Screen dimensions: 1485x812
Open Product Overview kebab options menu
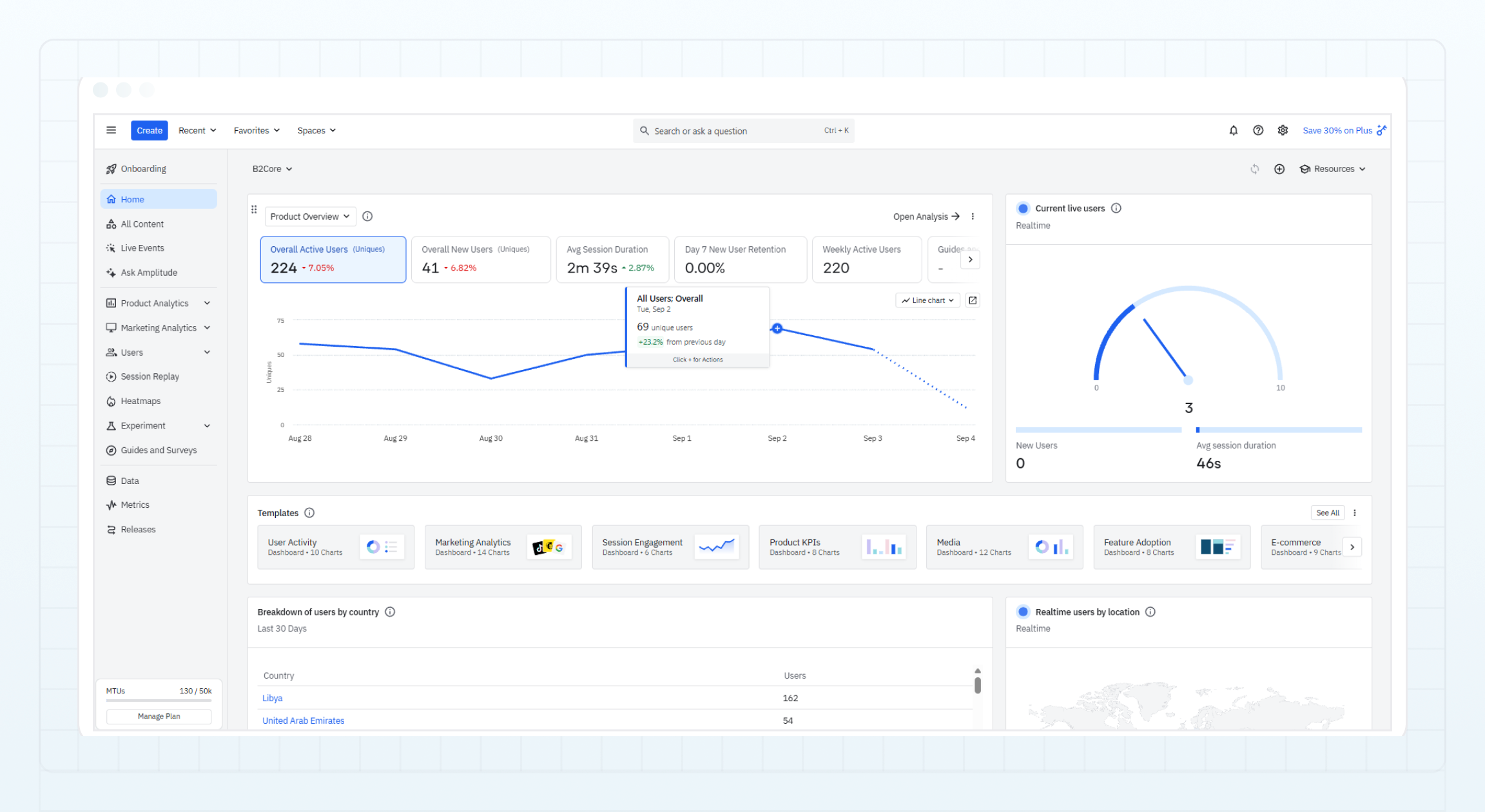click(973, 217)
